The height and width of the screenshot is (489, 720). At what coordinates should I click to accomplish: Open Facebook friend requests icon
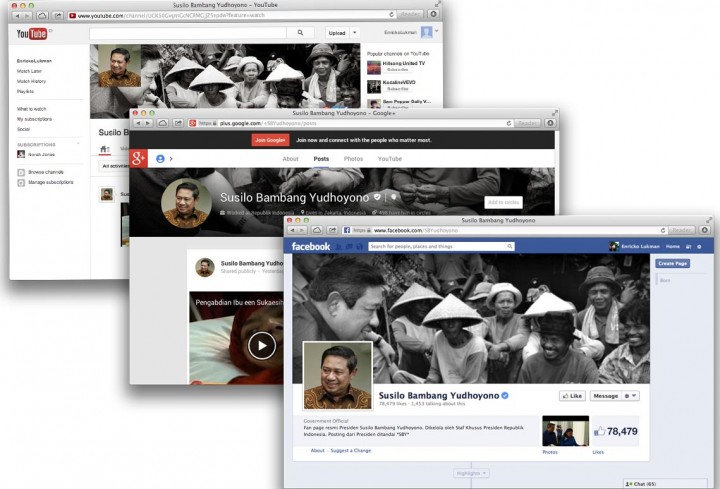coord(339,247)
